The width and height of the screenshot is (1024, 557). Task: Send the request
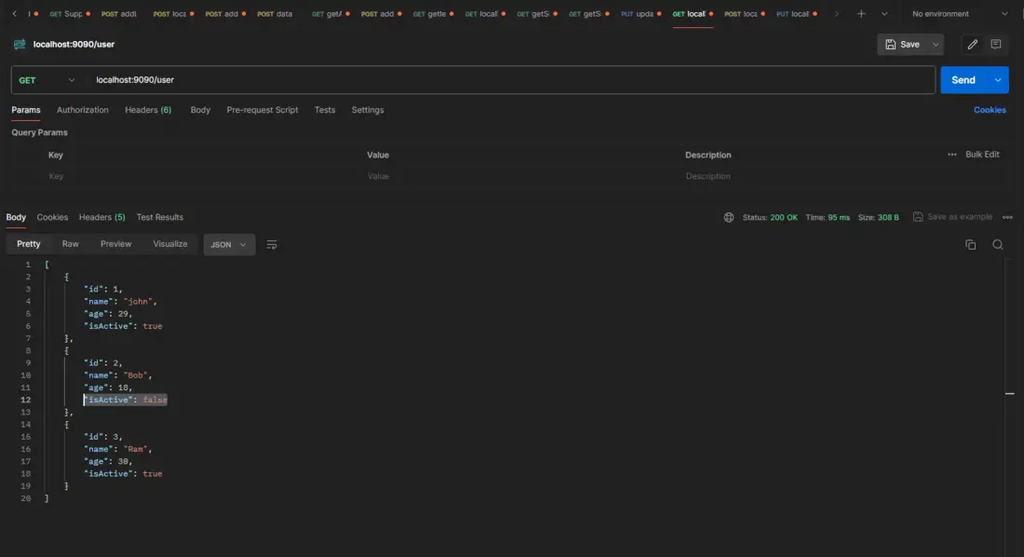point(963,80)
